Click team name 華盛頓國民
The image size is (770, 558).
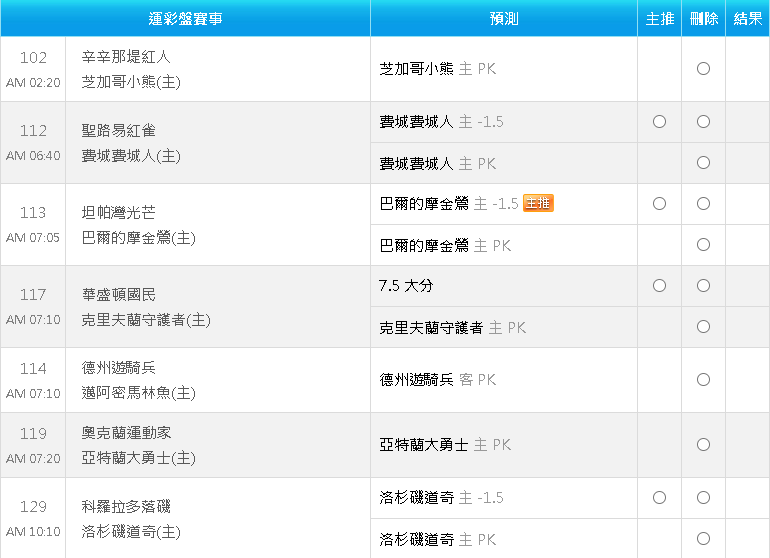118,295
